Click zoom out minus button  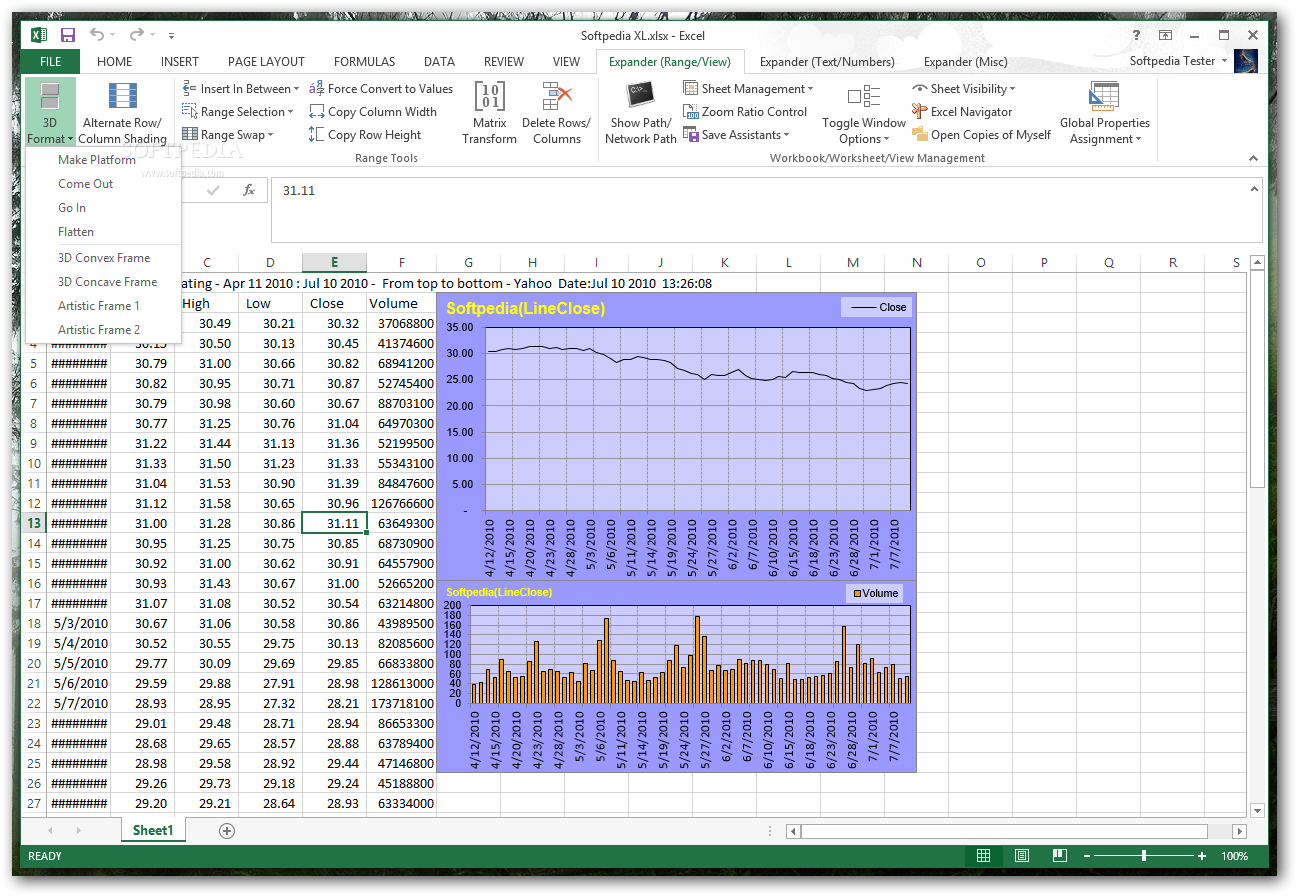pos(1086,856)
